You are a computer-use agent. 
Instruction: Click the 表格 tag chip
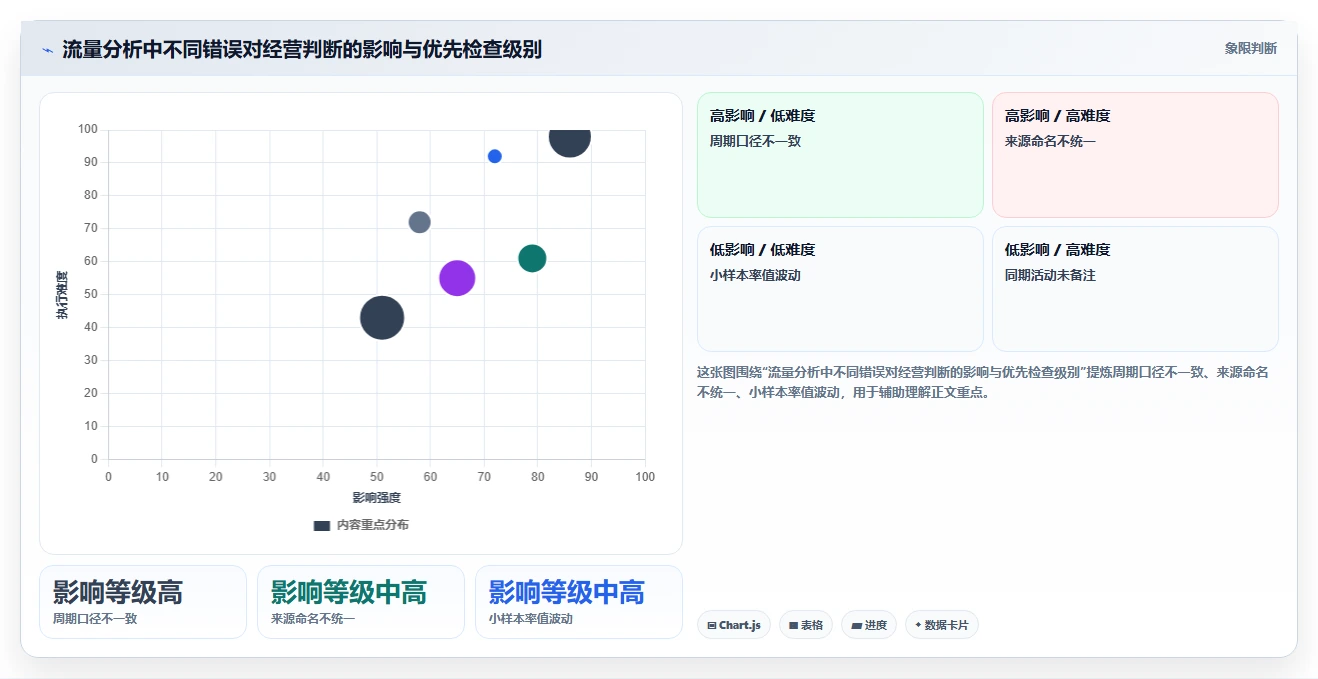coord(806,625)
